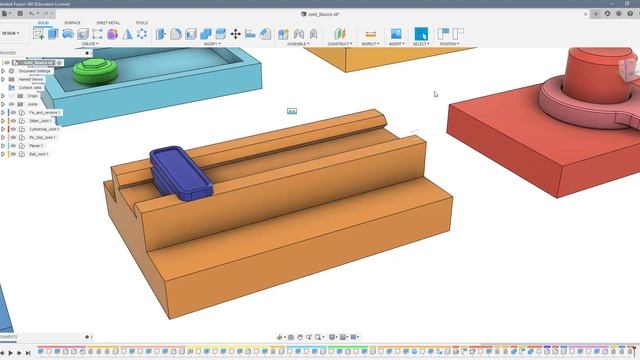640x360 pixels.
Task: Switch to the SOLID tab
Action: point(43,23)
